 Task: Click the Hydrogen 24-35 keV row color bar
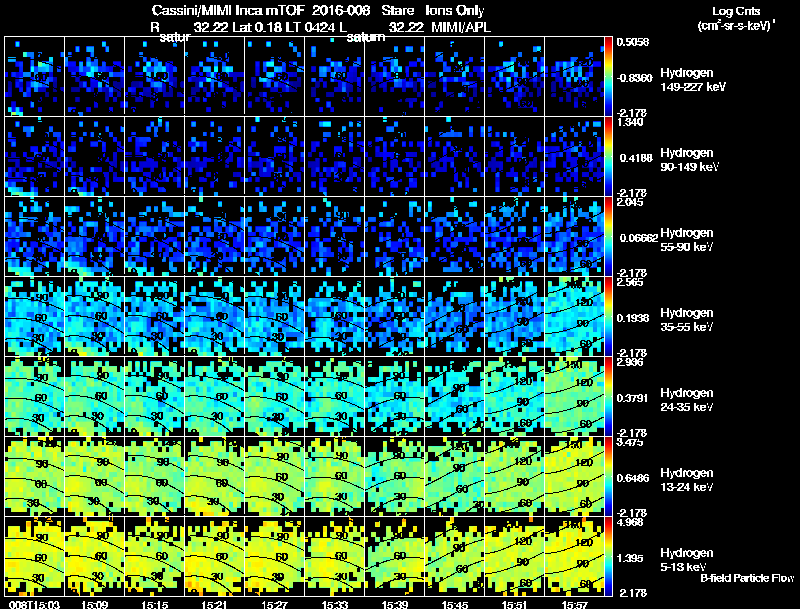click(608, 397)
